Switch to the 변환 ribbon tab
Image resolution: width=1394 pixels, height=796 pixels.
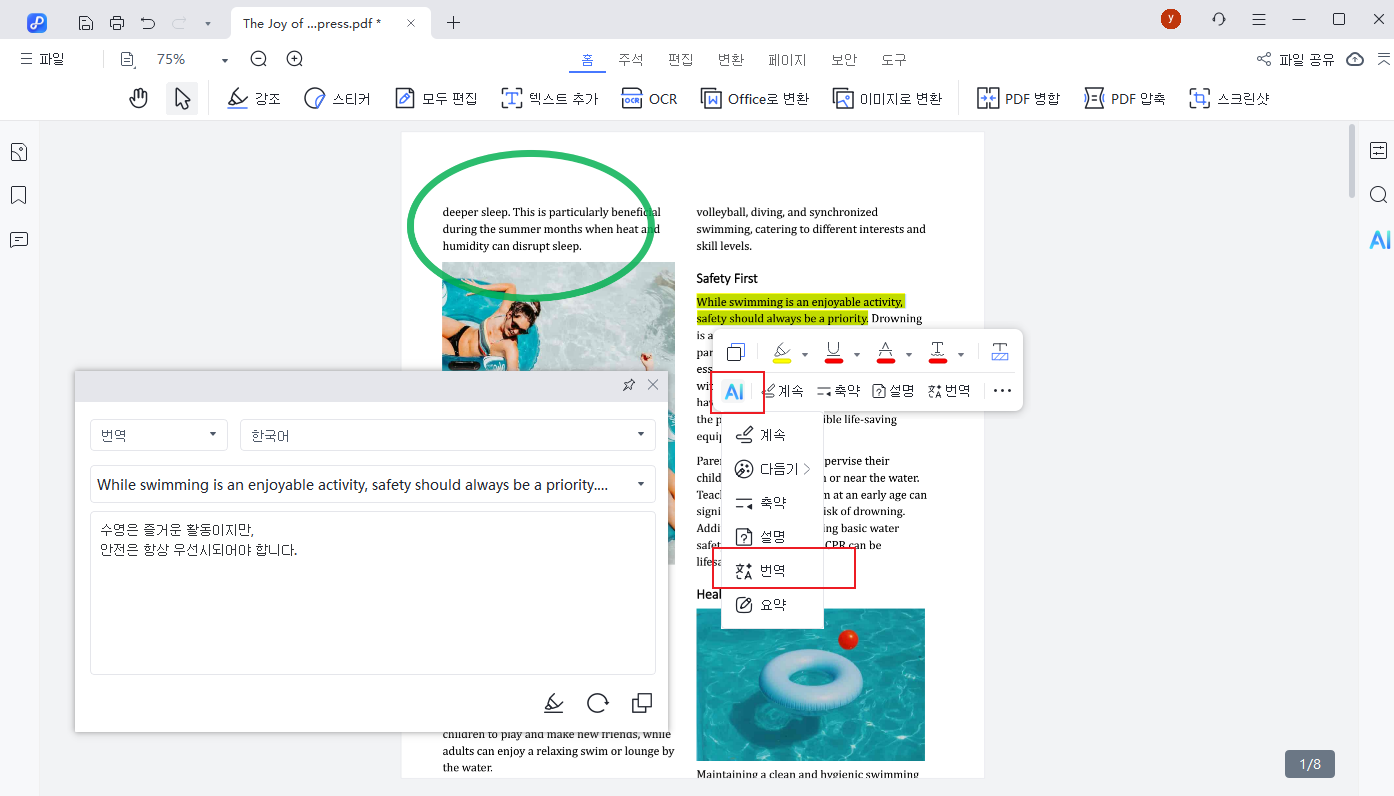pyautogui.click(x=731, y=59)
